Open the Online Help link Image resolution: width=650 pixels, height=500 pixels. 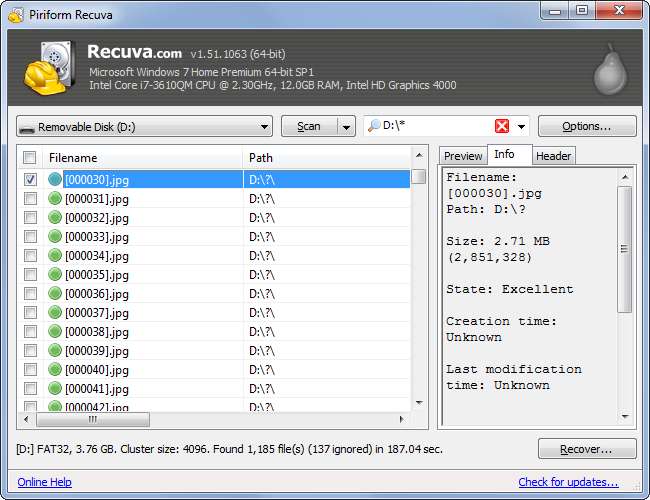44,482
